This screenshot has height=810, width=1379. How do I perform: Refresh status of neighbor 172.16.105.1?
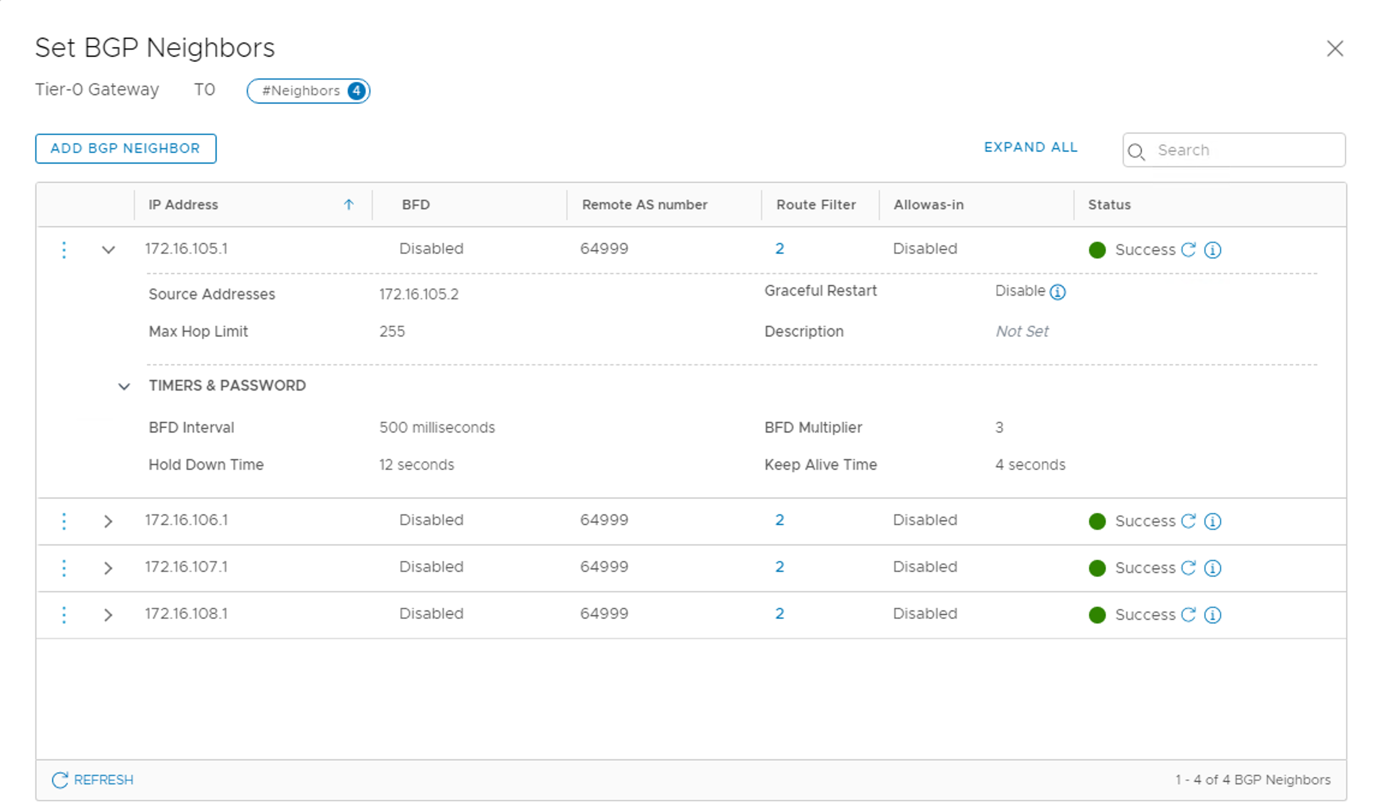point(1188,250)
